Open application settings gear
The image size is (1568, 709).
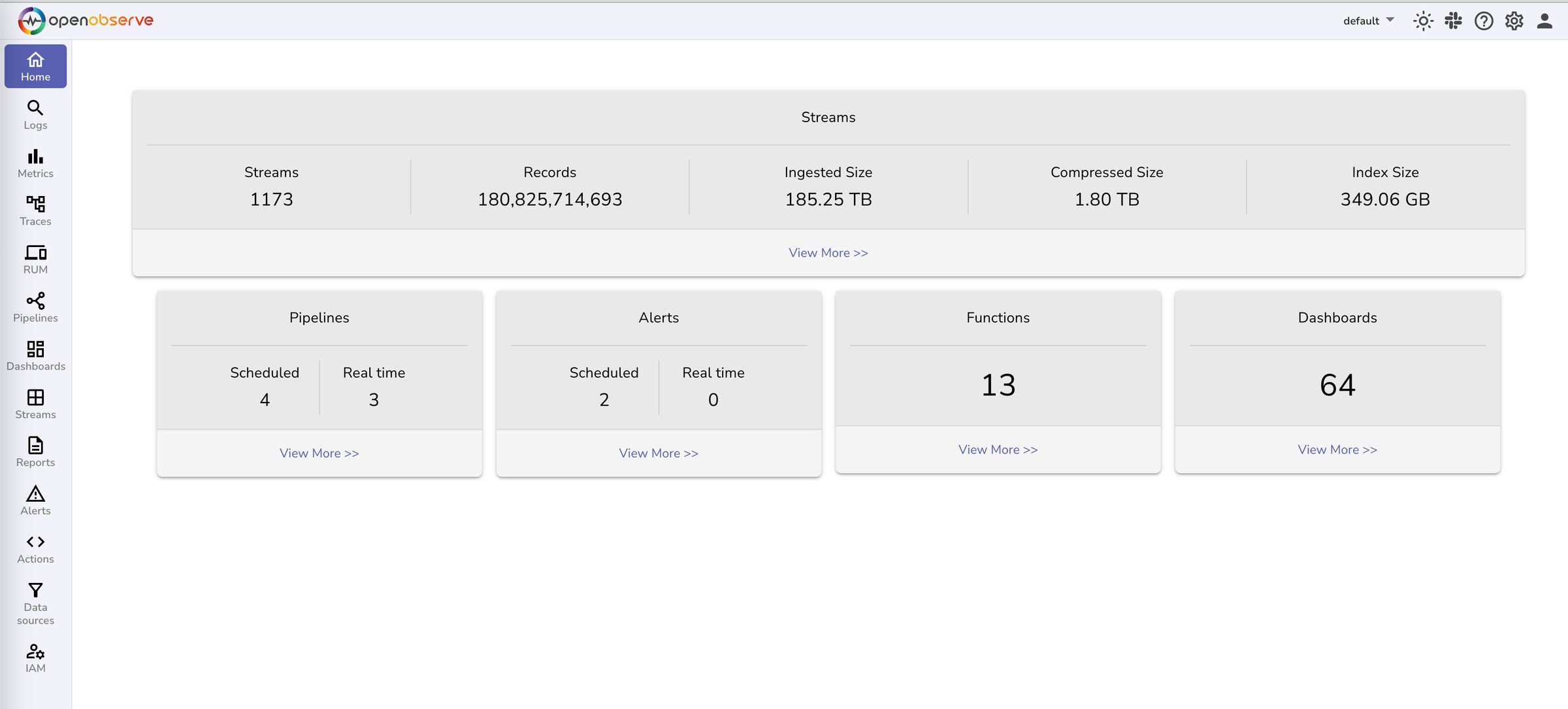pos(1514,20)
